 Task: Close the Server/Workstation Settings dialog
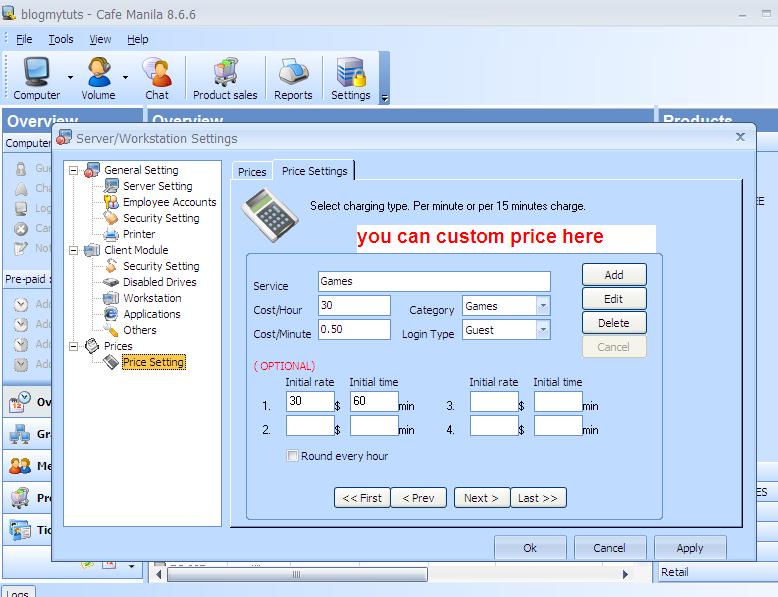coord(740,137)
